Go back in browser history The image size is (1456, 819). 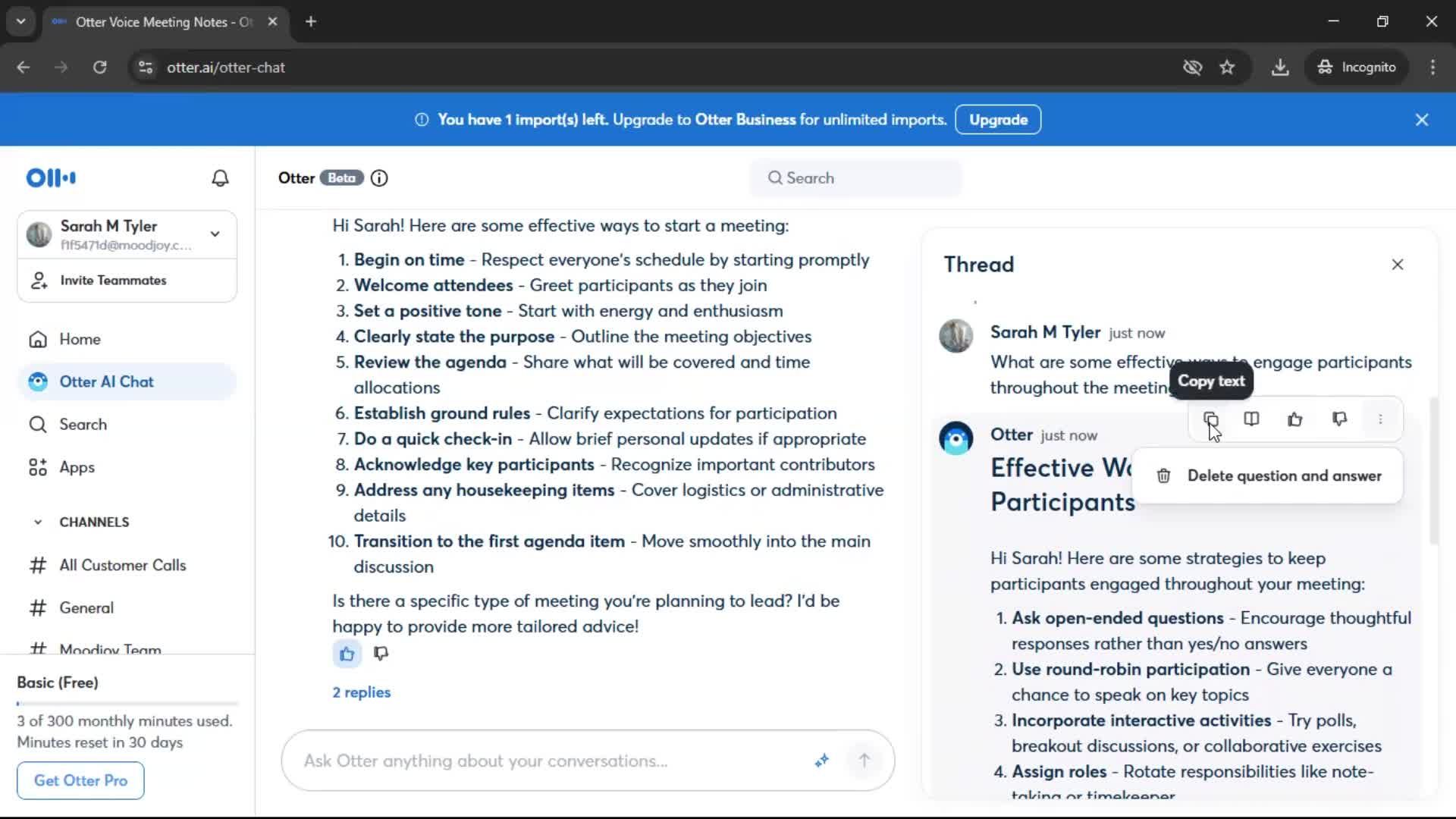24,67
